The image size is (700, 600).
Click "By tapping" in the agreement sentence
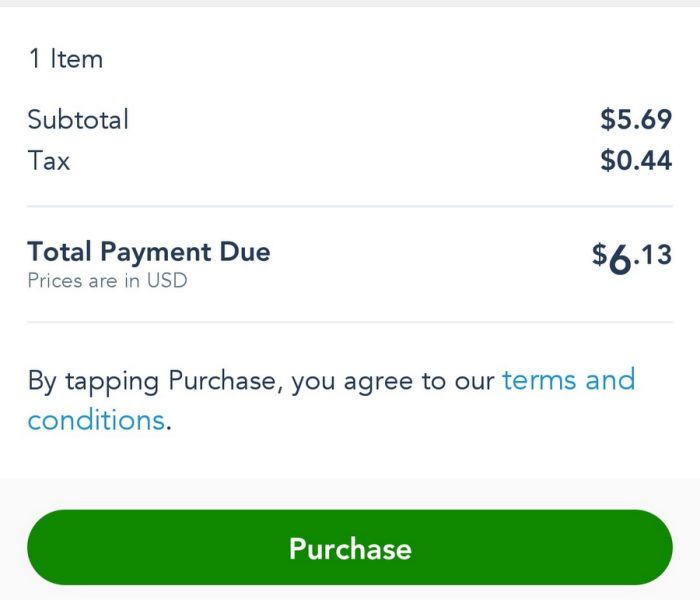coord(94,381)
